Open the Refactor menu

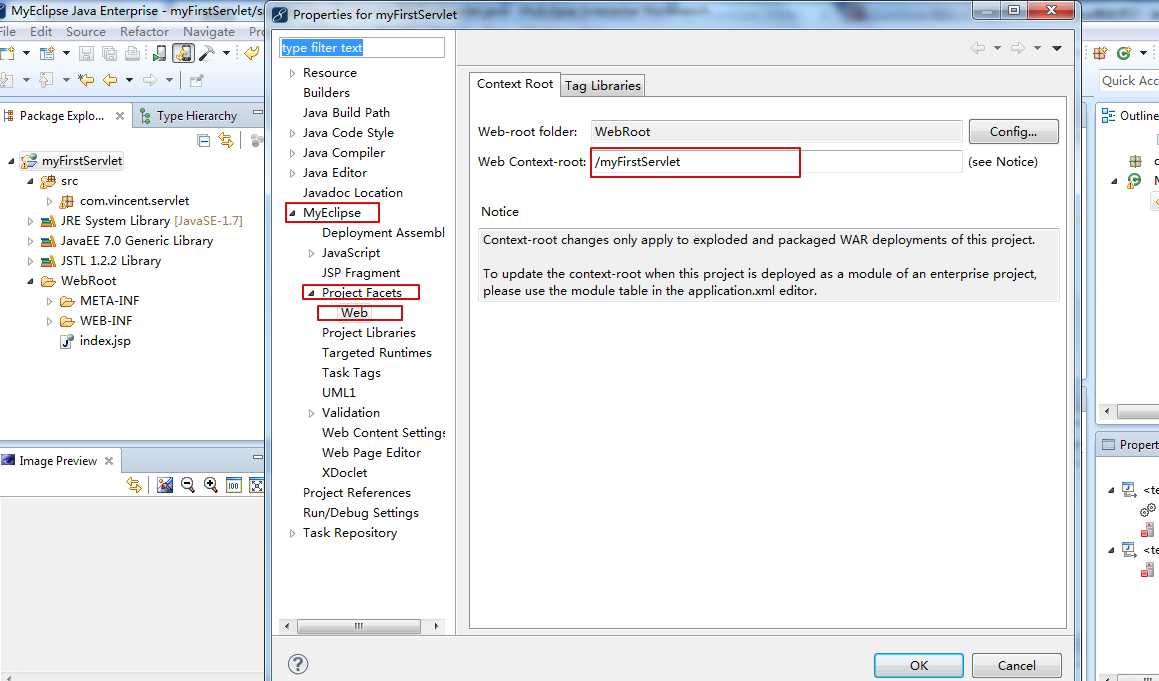[x=144, y=32]
